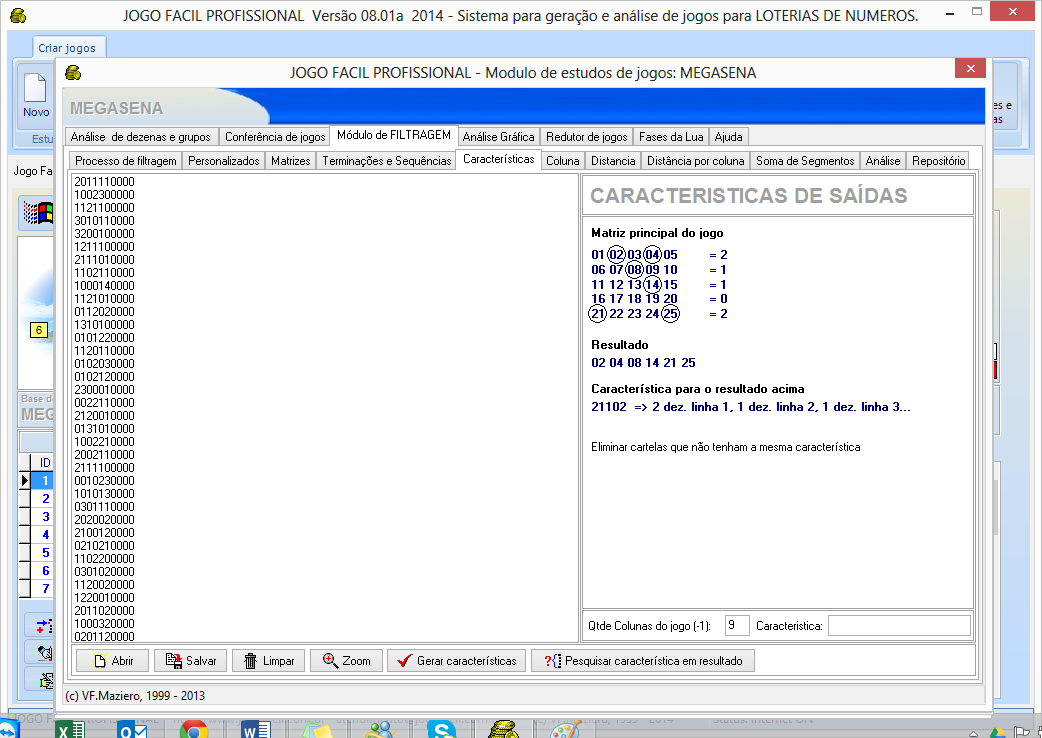This screenshot has height=738, width=1042.
Task: Click the Qtde Colunas do jogo field
Action: [736, 626]
